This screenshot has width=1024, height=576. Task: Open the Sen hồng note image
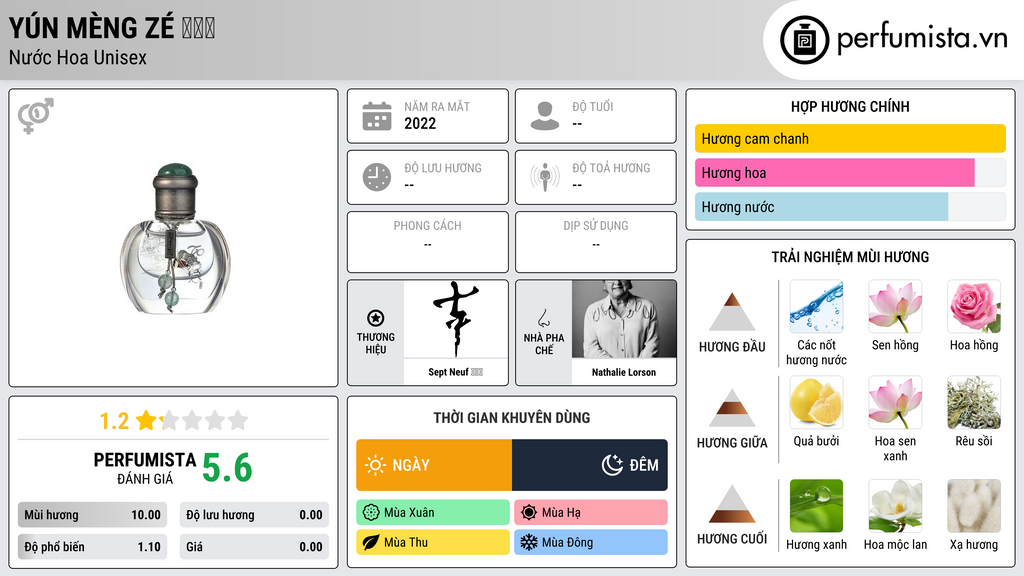pyautogui.click(x=895, y=307)
